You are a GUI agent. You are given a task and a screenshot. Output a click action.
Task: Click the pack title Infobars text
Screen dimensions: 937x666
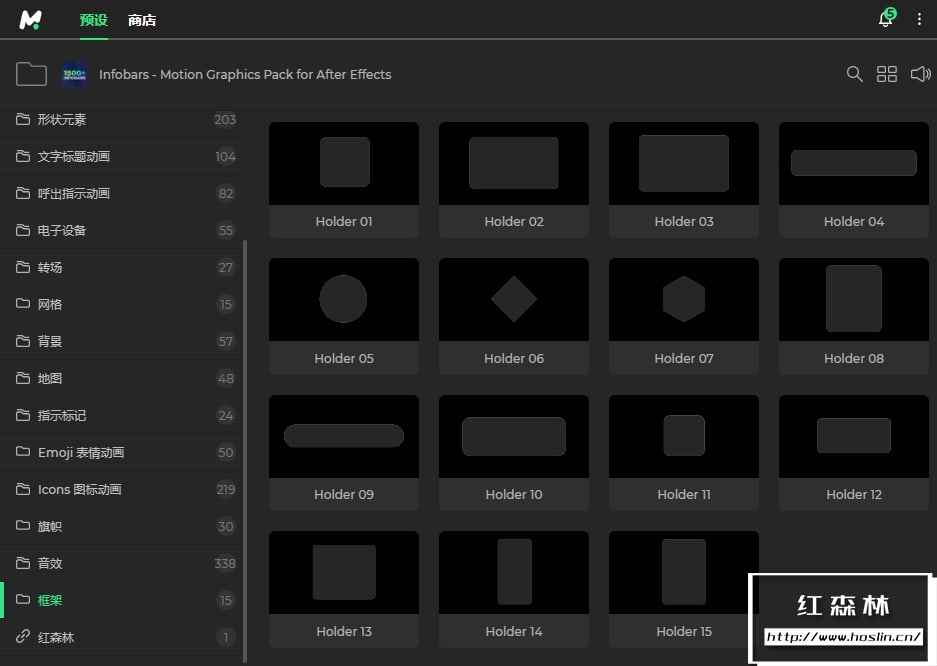[x=245, y=75]
